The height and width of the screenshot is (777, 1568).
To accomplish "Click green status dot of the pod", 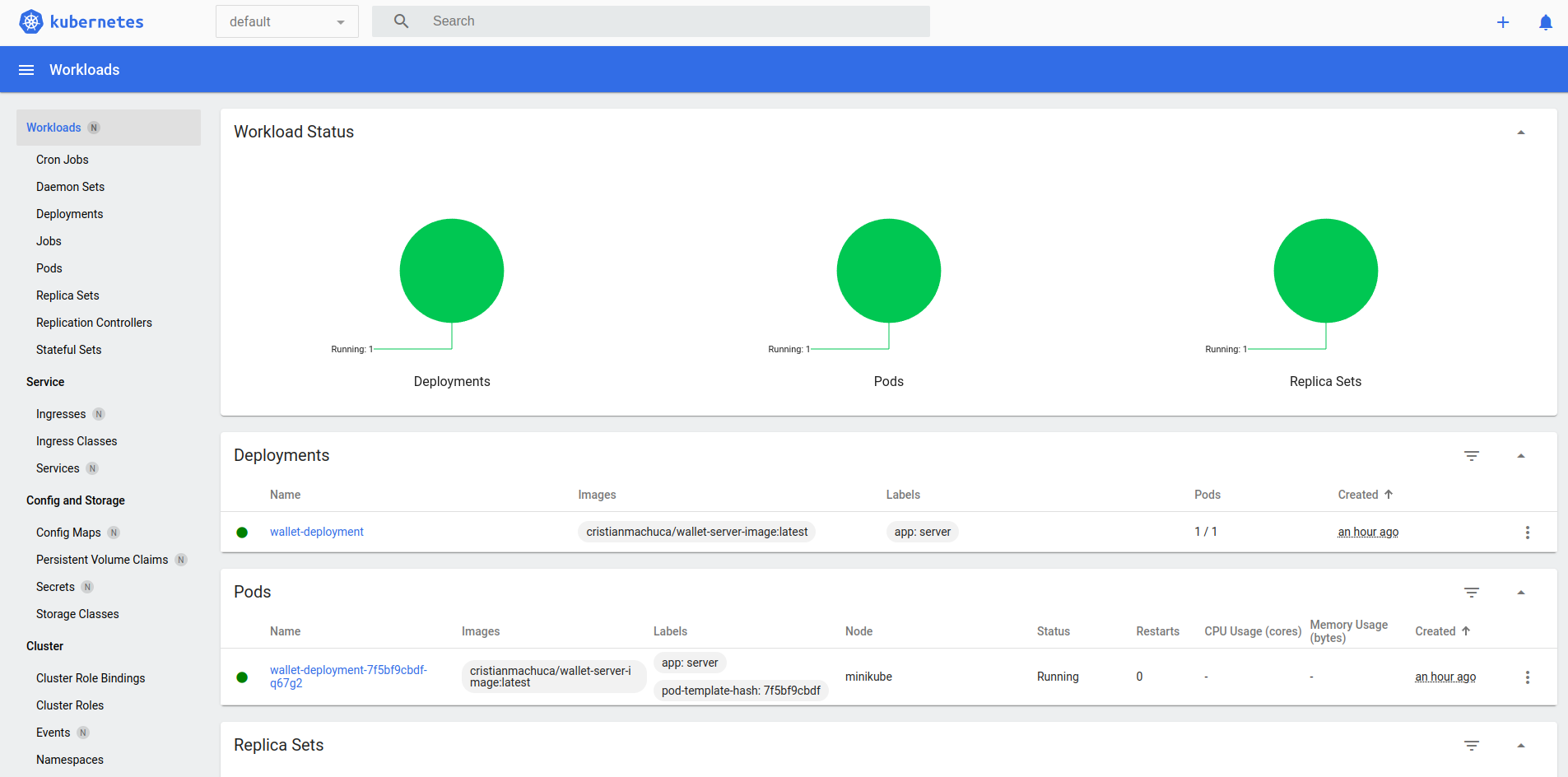I will pyautogui.click(x=242, y=677).
